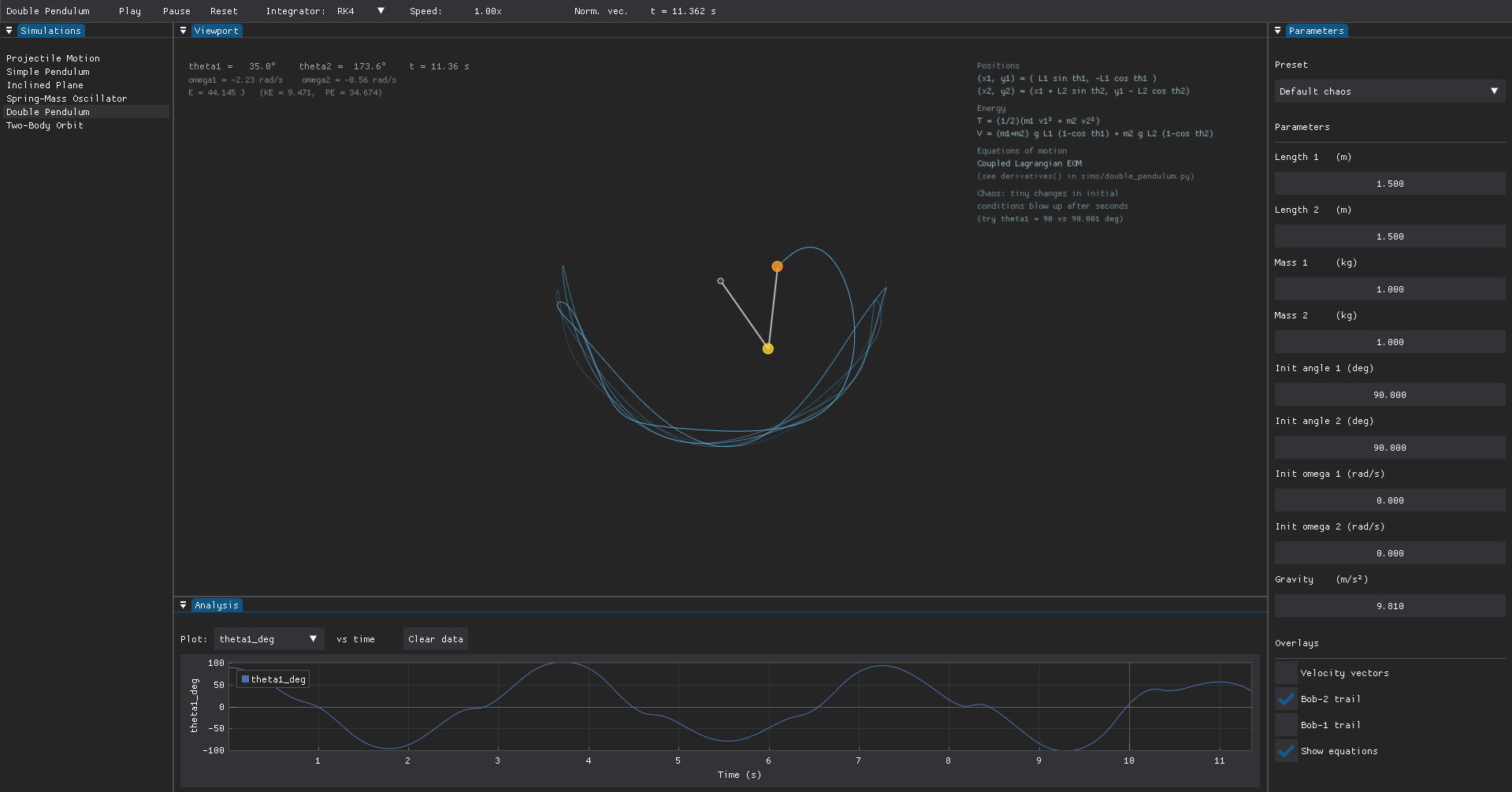Open the Integrator RK4 dropdown
Screen dimensions: 1512x792
(x=360, y=11)
